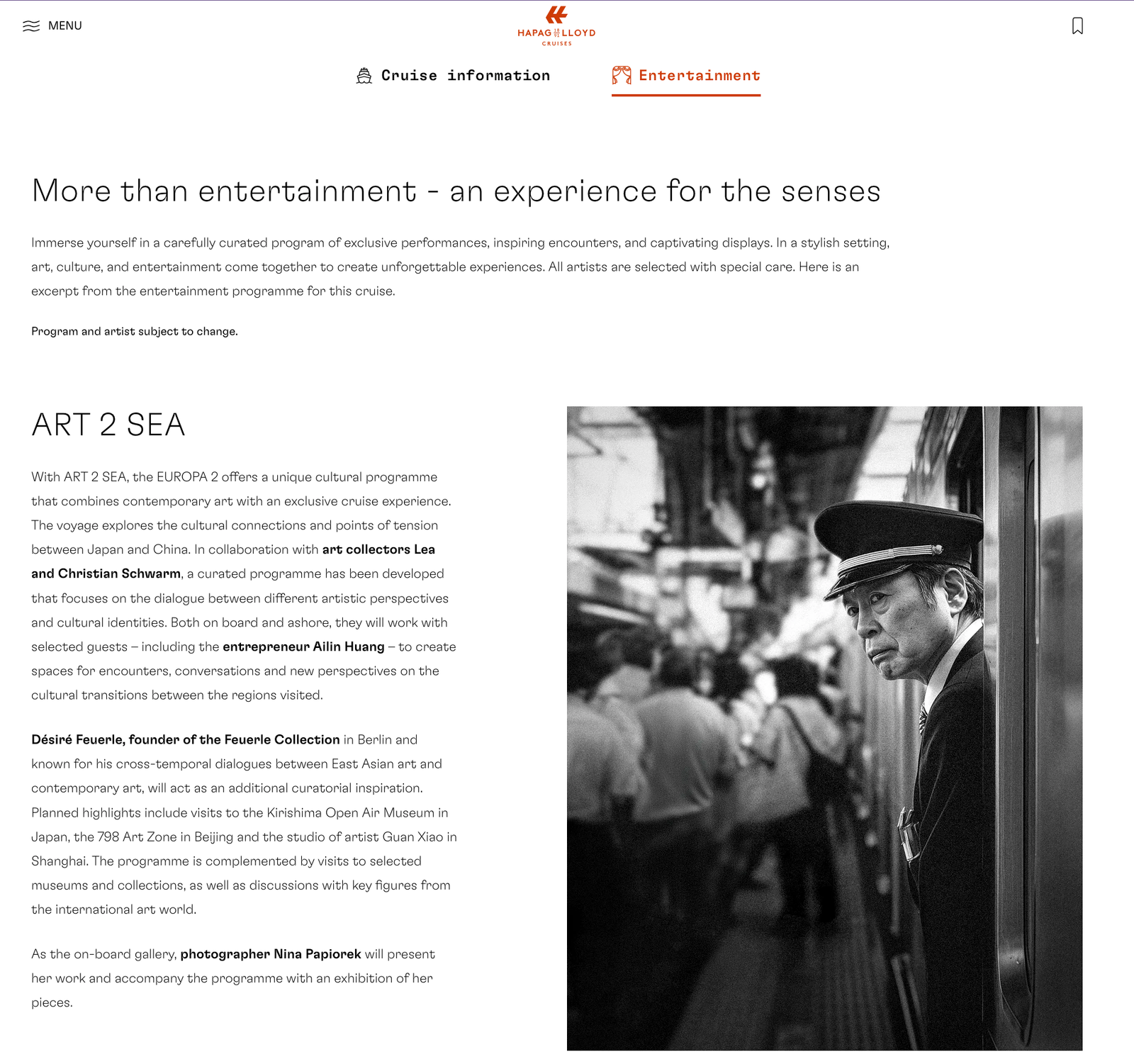Click the MENU label
Screen dimensions: 1134x1064
click(x=65, y=26)
